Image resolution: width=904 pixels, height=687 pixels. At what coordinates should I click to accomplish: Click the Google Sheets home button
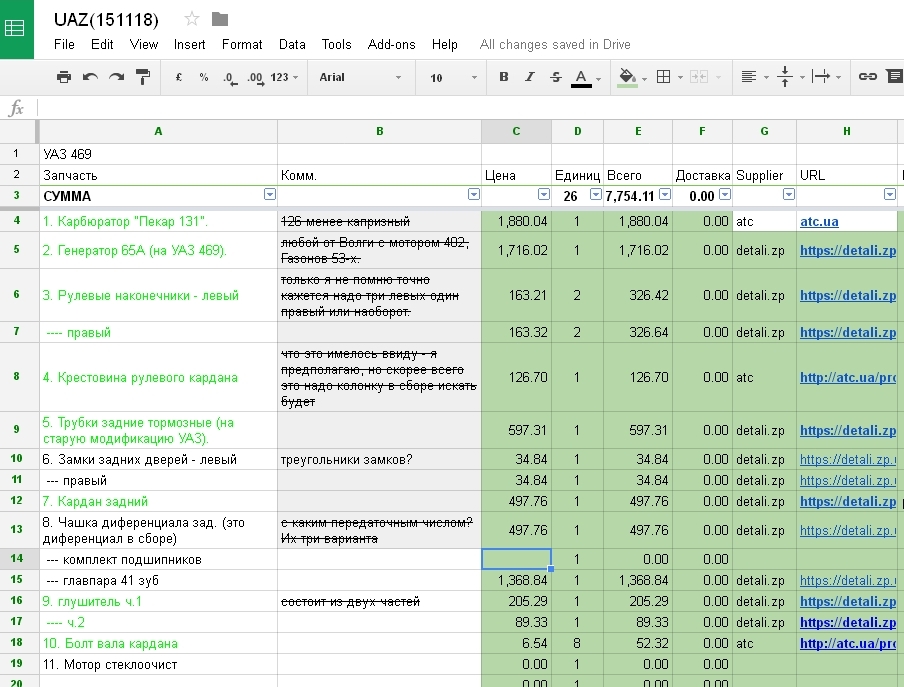(16, 28)
